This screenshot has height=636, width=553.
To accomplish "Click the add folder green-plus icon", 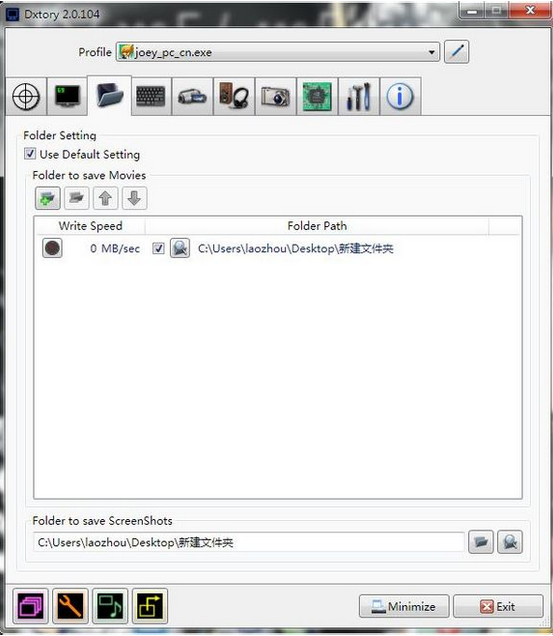I will (x=47, y=198).
